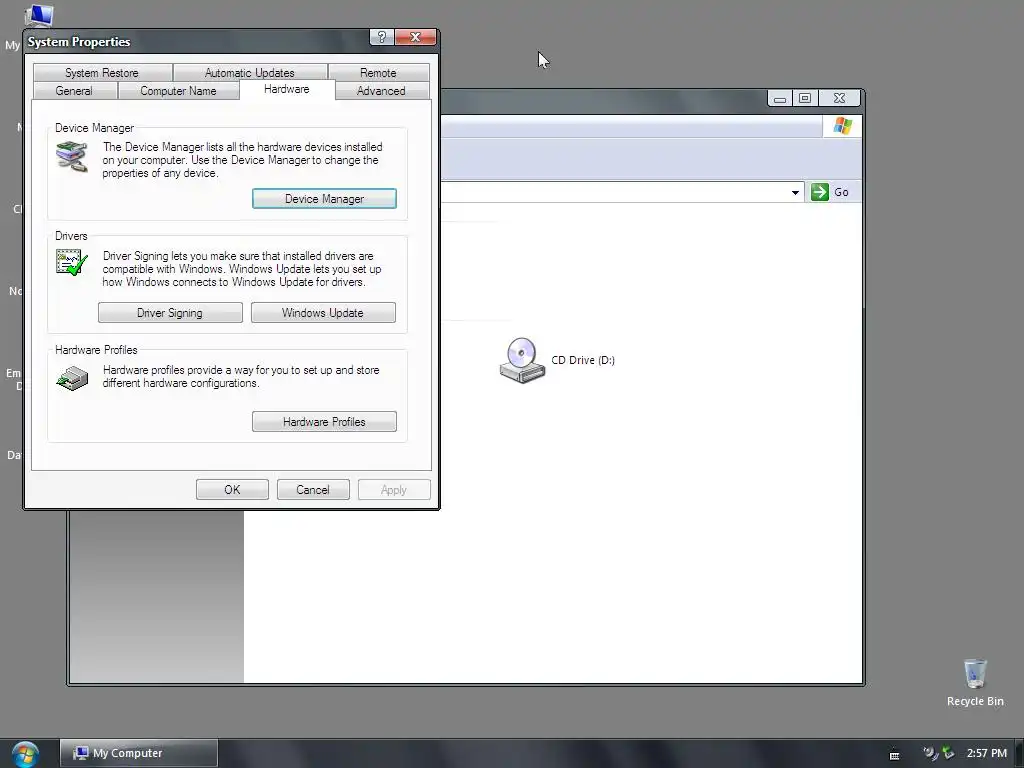
Task: Click the Device Manager section icon
Action: pyautogui.click(x=72, y=157)
